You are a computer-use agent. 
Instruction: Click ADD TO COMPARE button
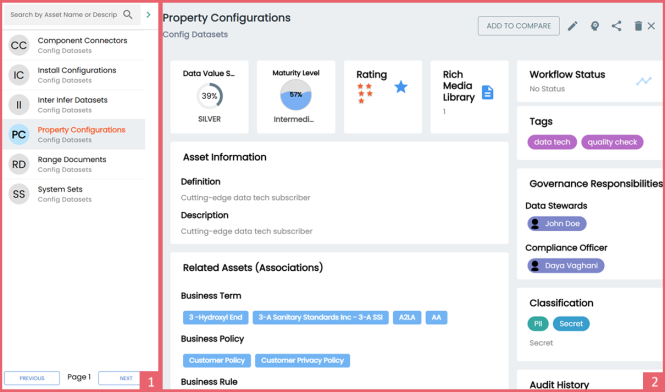click(x=519, y=26)
